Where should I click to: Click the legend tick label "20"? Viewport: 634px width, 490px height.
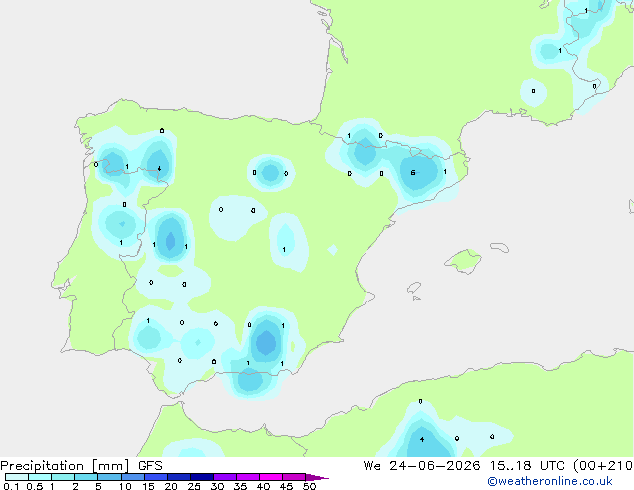171,486
